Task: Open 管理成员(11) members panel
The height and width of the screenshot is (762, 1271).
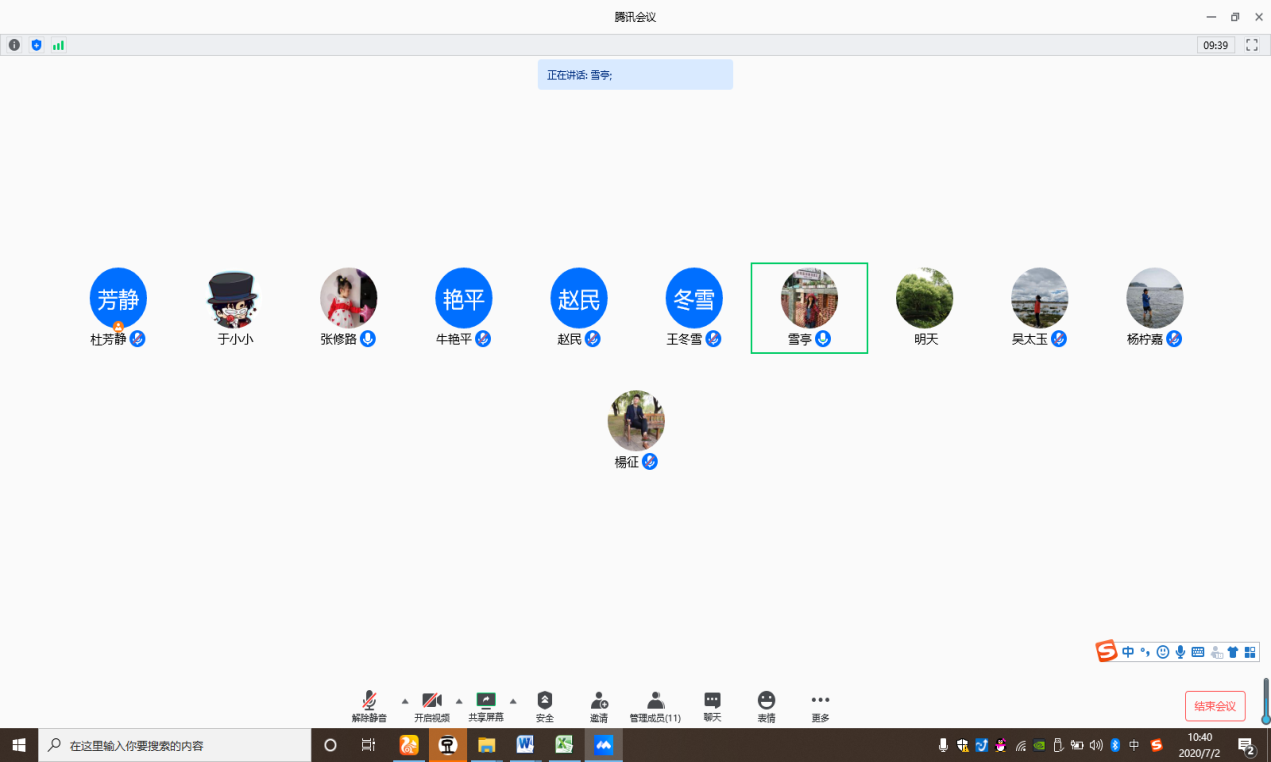Action: click(x=655, y=706)
